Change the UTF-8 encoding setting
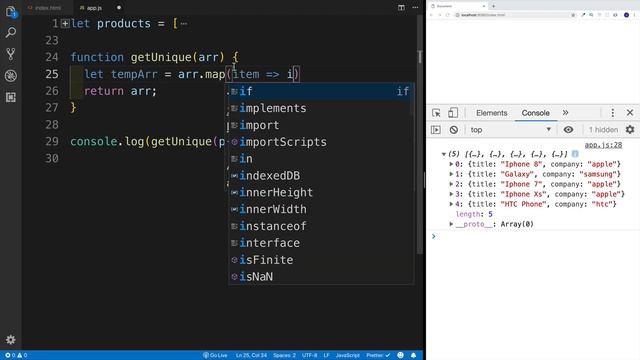This screenshot has width=640, height=360. (x=309, y=355)
